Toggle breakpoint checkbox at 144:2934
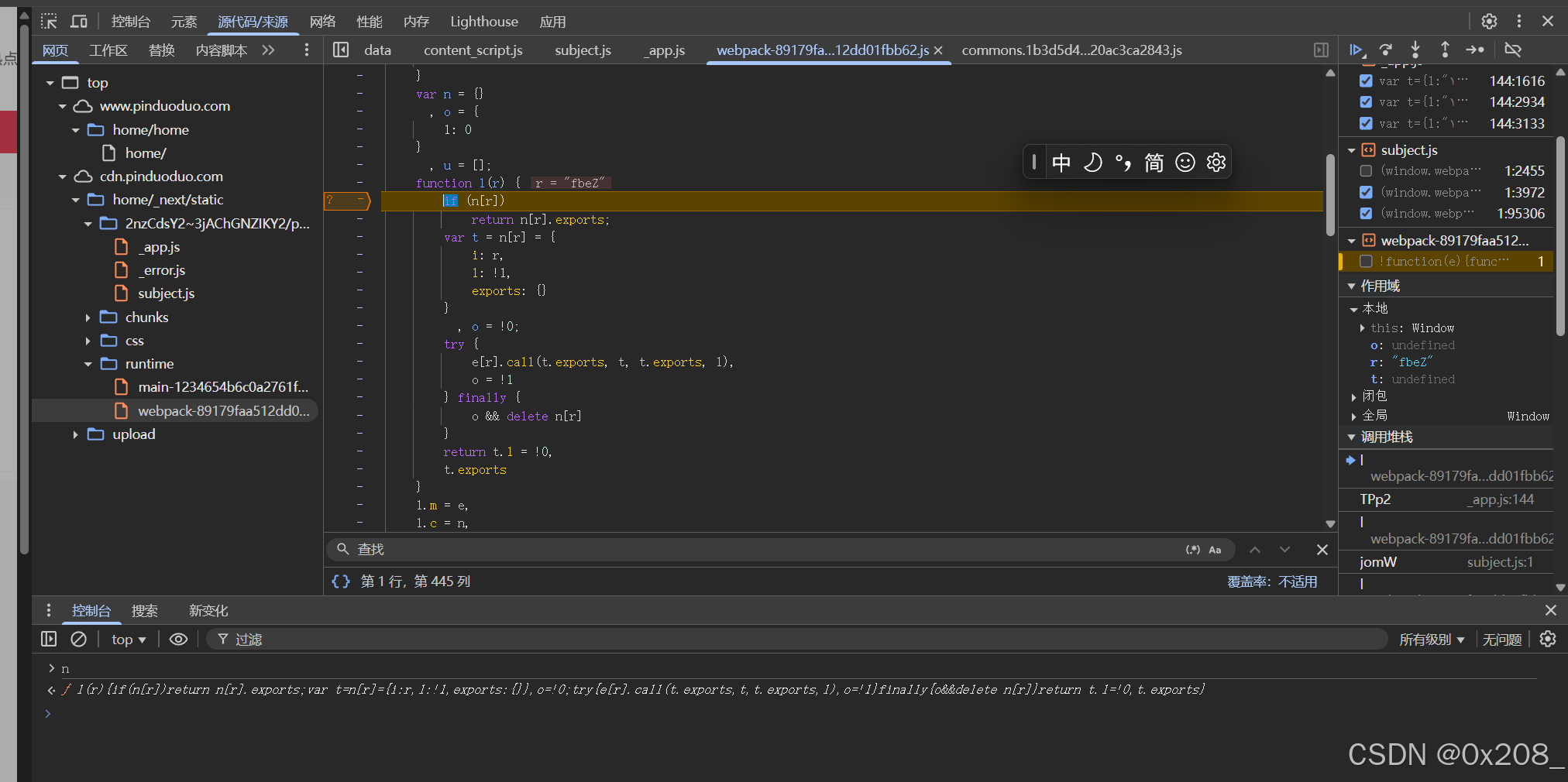Viewport: 1568px width, 782px height. pyautogui.click(x=1366, y=102)
